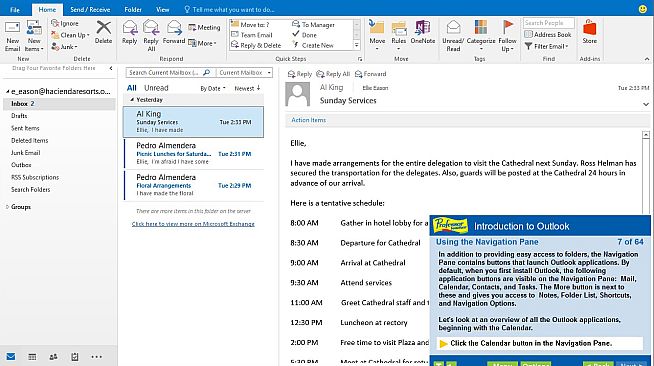654x366 pixels.
Task: Open the Categorize color menu
Action: tap(481, 36)
